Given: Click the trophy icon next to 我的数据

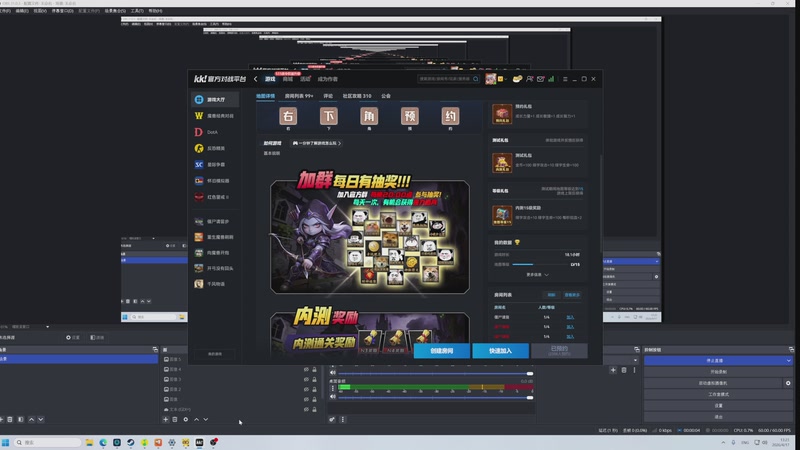Looking at the screenshot, I should (x=517, y=242).
